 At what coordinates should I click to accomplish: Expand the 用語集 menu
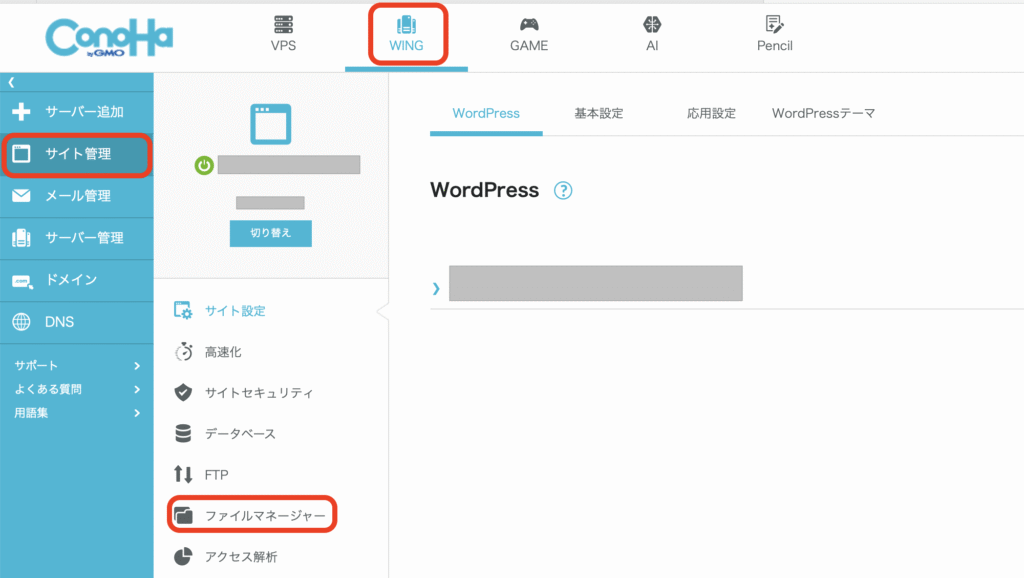pyautogui.click(x=77, y=413)
